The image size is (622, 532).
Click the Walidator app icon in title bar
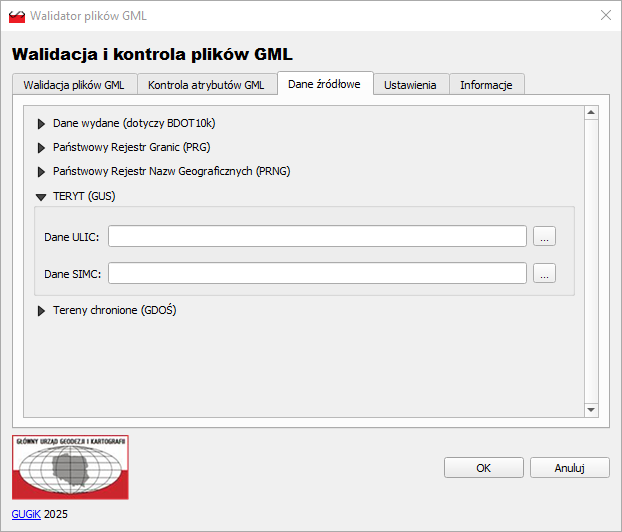[x=17, y=16]
